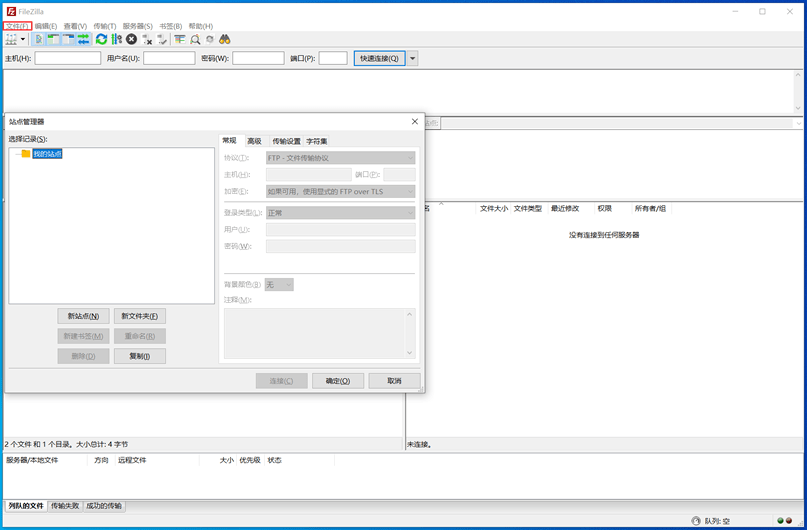Click the red activity LED indicator
807x530 pixels.
(x=788, y=521)
